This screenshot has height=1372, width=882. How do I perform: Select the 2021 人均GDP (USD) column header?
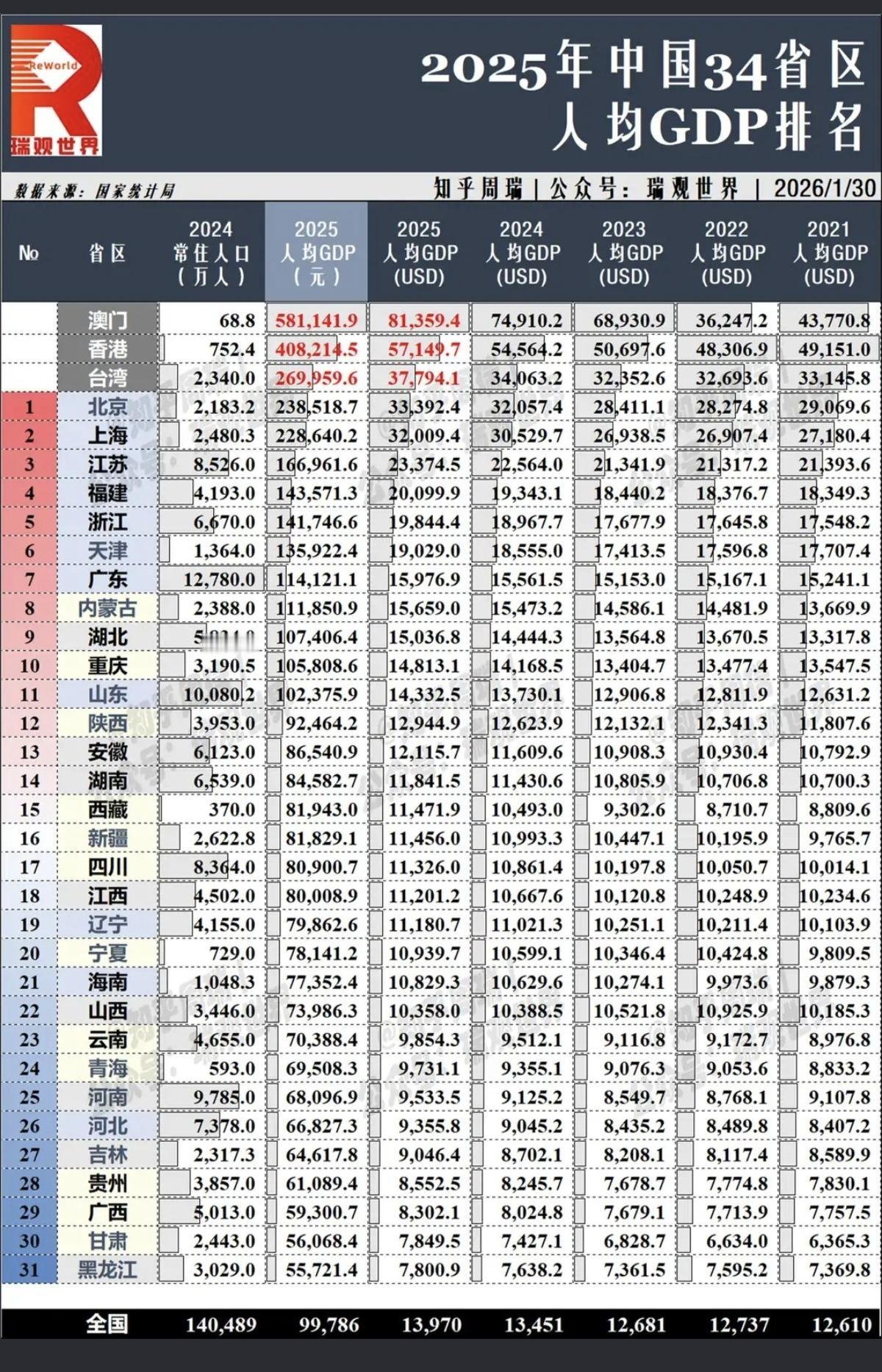tap(829, 253)
